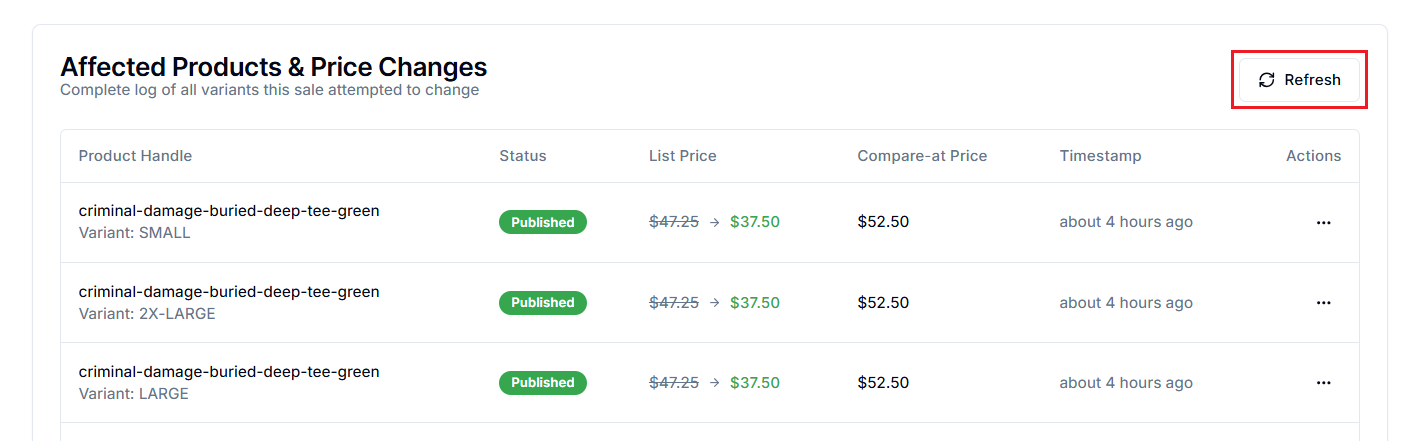Select Compare-at Price column header
Screen dimensions: 1419x441
click(922, 156)
